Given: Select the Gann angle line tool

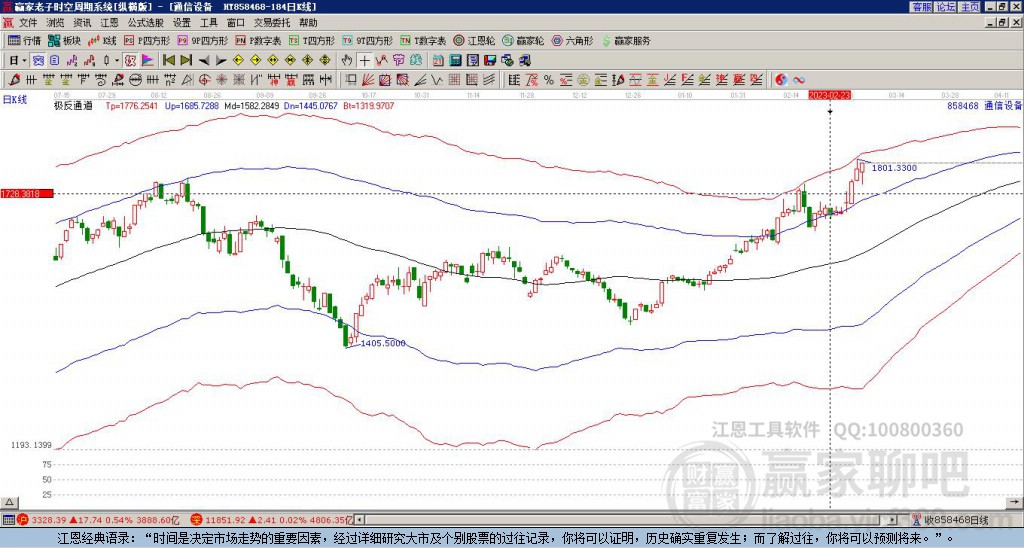Looking at the screenshot, I should (420, 80).
